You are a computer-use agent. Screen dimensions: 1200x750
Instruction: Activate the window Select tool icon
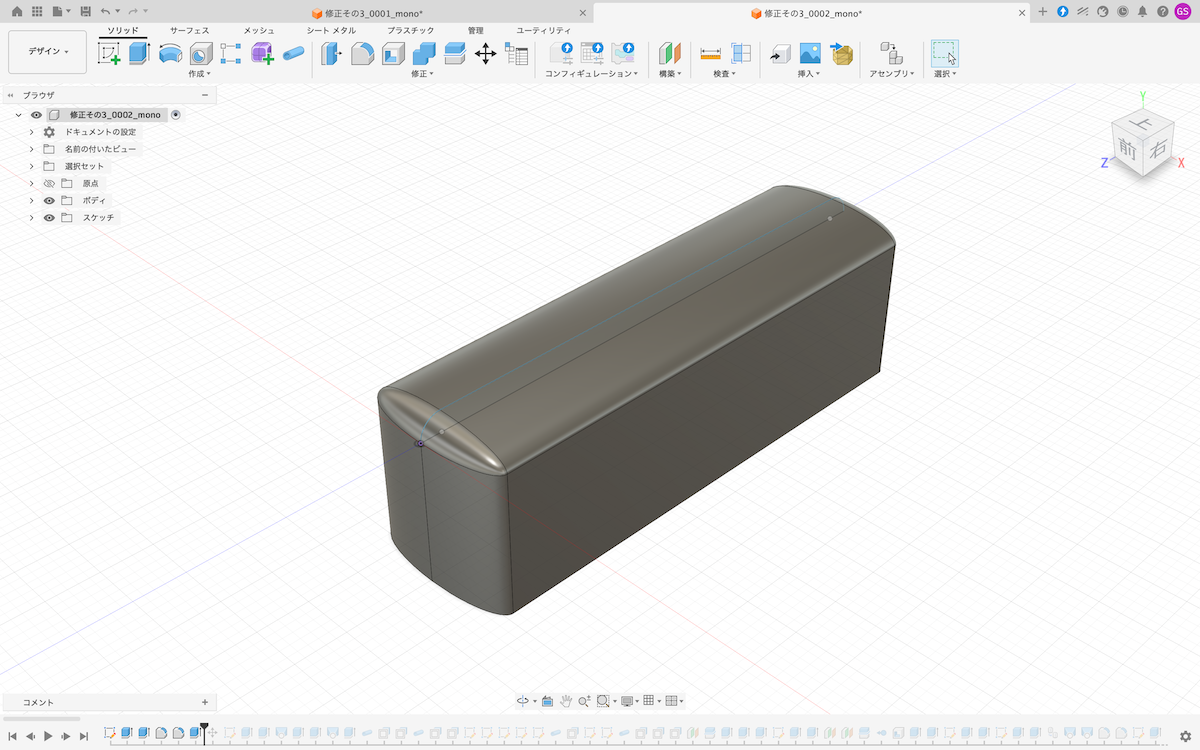[x=945, y=54]
